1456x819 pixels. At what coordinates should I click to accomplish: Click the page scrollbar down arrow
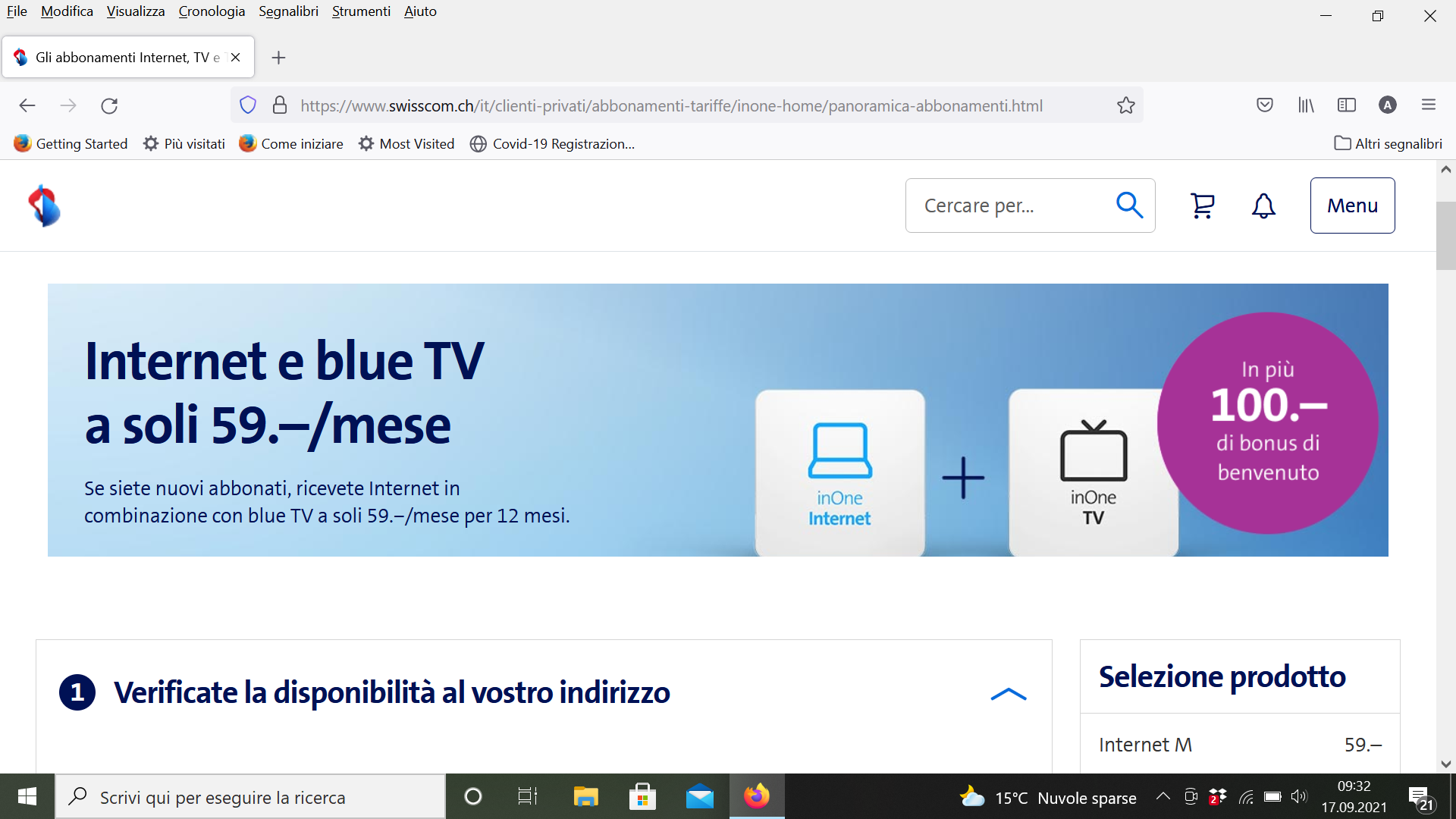1445,764
